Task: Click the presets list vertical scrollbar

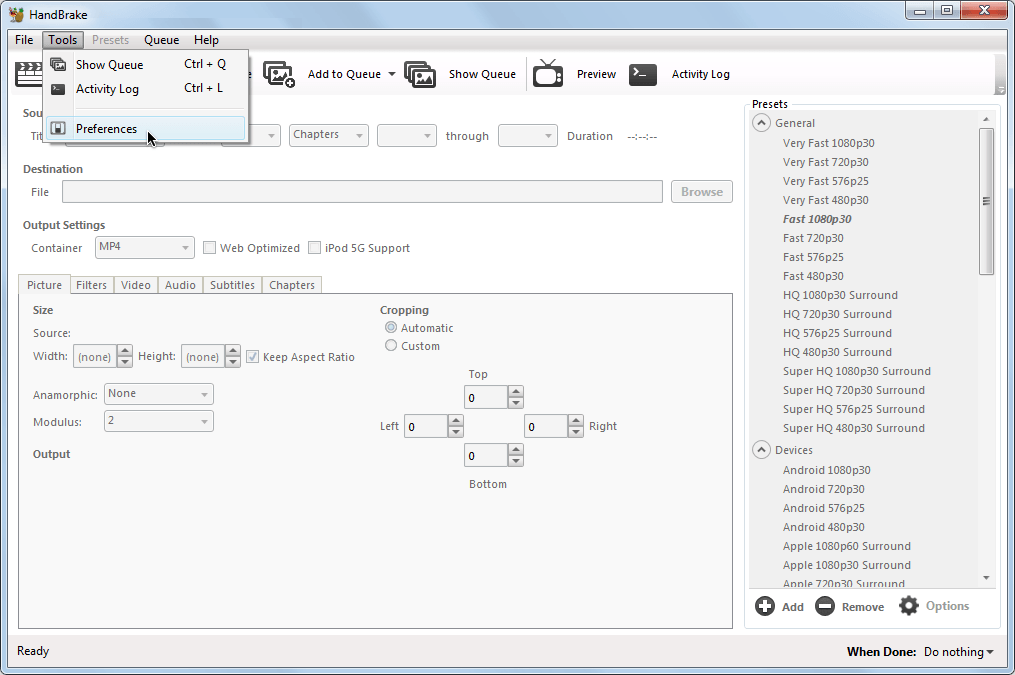Action: [x=986, y=200]
